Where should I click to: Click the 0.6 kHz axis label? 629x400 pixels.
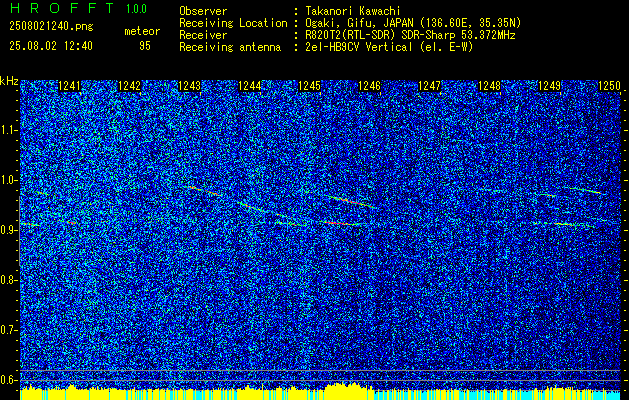point(8,380)
